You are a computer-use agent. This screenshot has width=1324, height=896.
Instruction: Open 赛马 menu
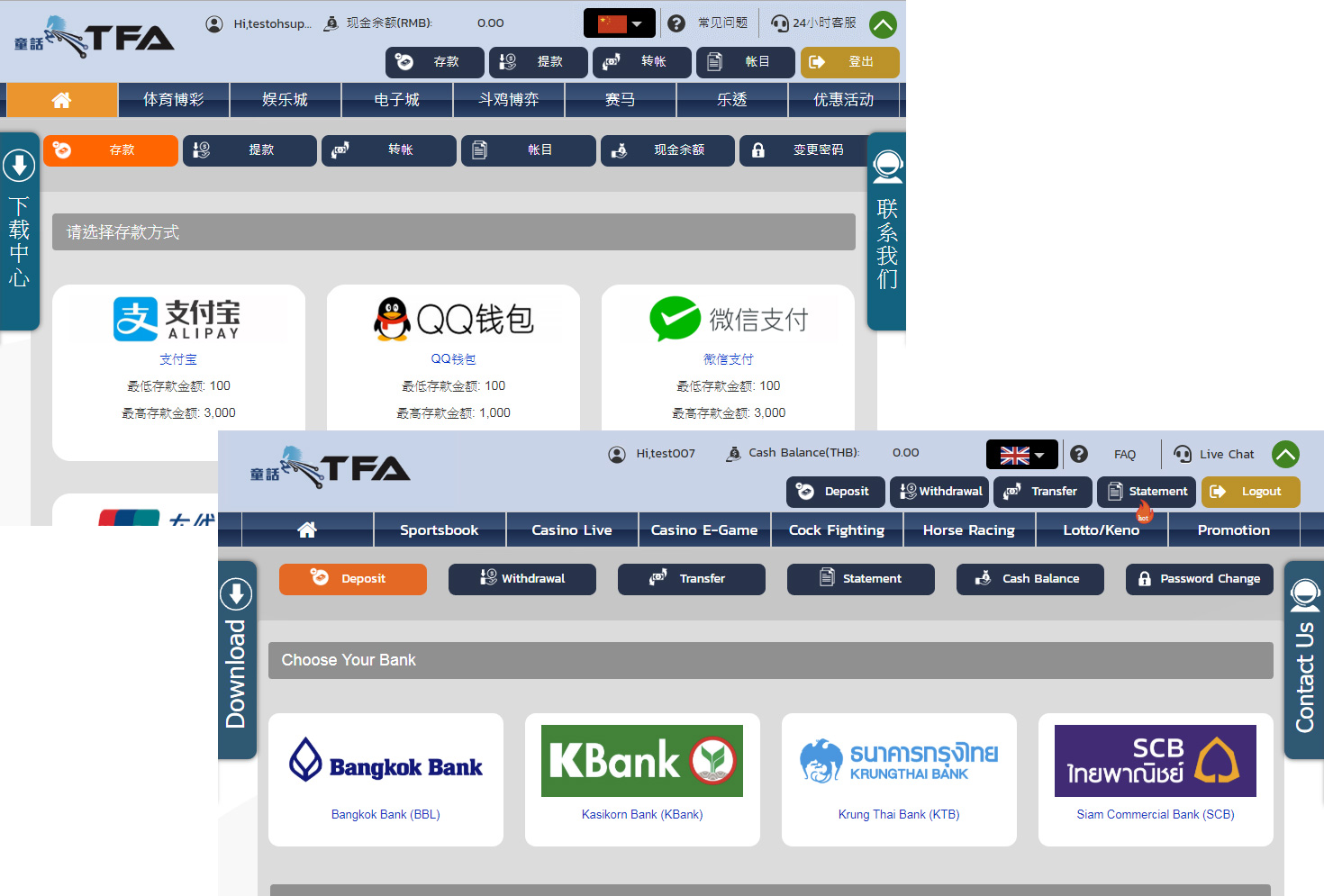click(x=621, y=100)
